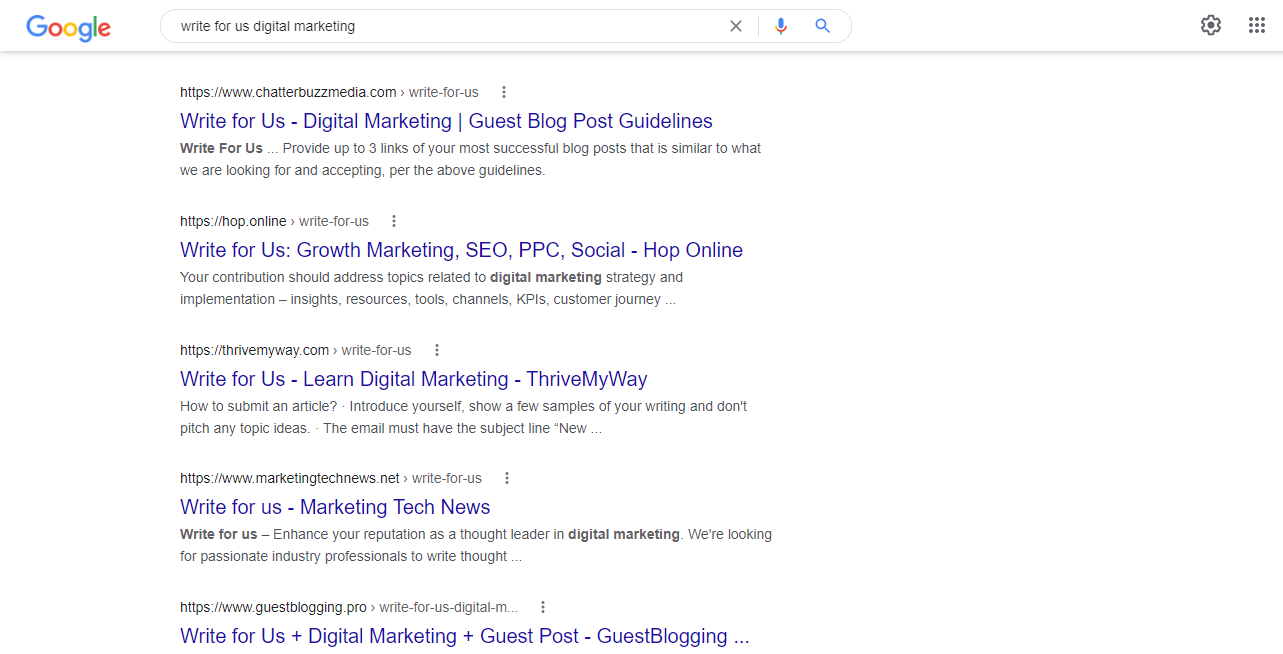Submit search with magnifying glass icon
The width and height of the screenshot is (1283, 654).
pyautogui.click(x=822, y=26)
